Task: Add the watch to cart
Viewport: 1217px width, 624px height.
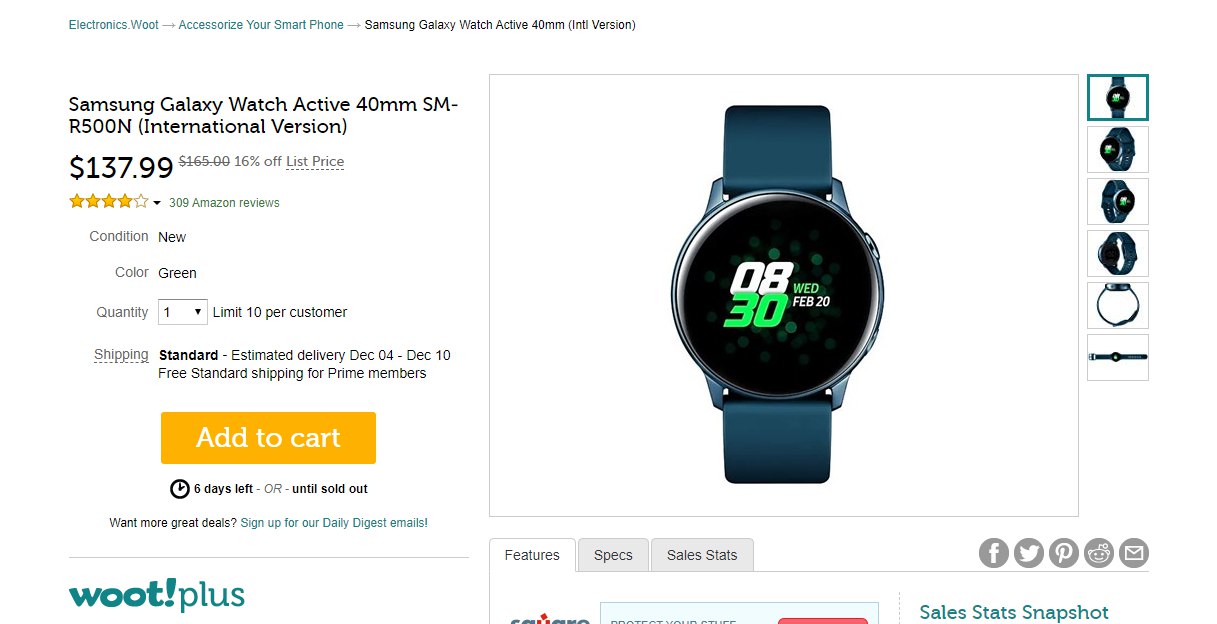Action: tap(268, 438)
